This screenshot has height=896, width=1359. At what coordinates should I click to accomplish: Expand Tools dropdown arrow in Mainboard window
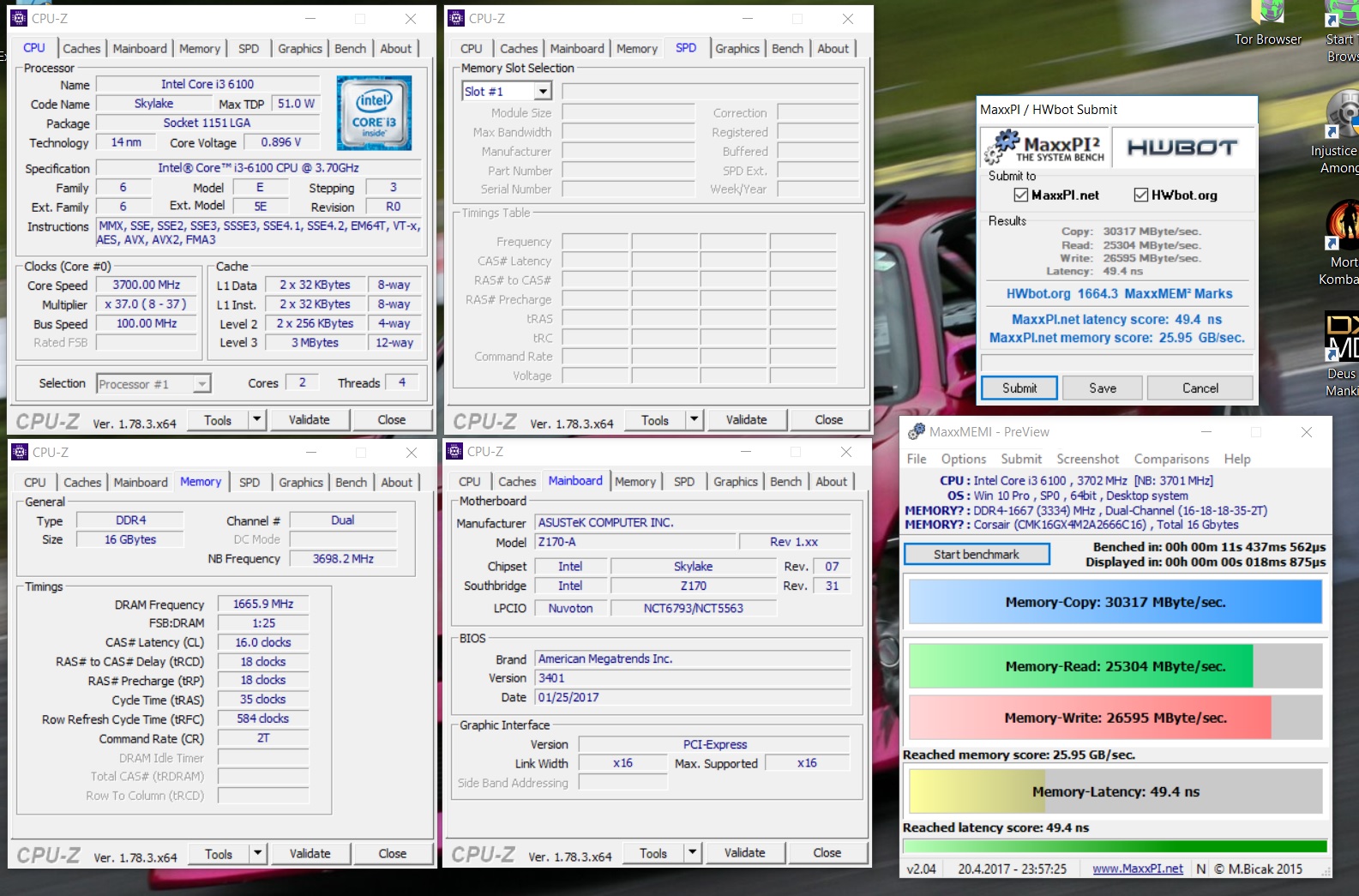click(x=692, y=852)
